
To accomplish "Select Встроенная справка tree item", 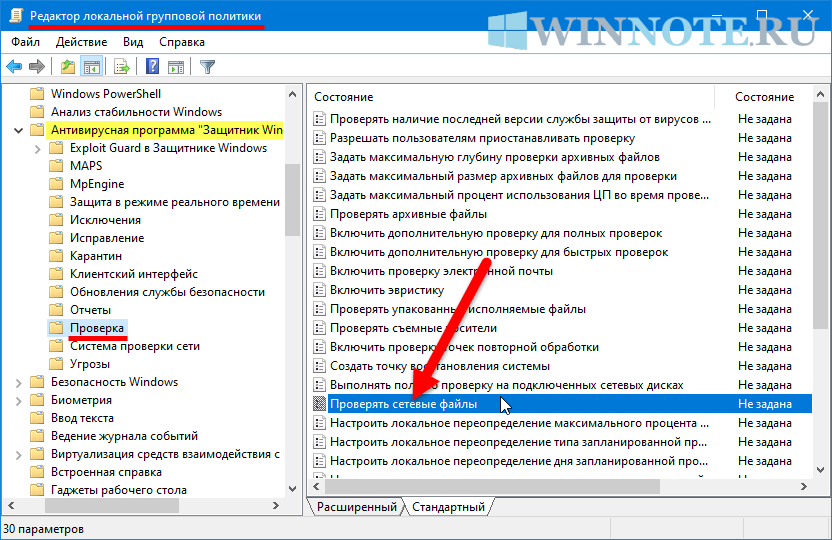I will 106,472.
